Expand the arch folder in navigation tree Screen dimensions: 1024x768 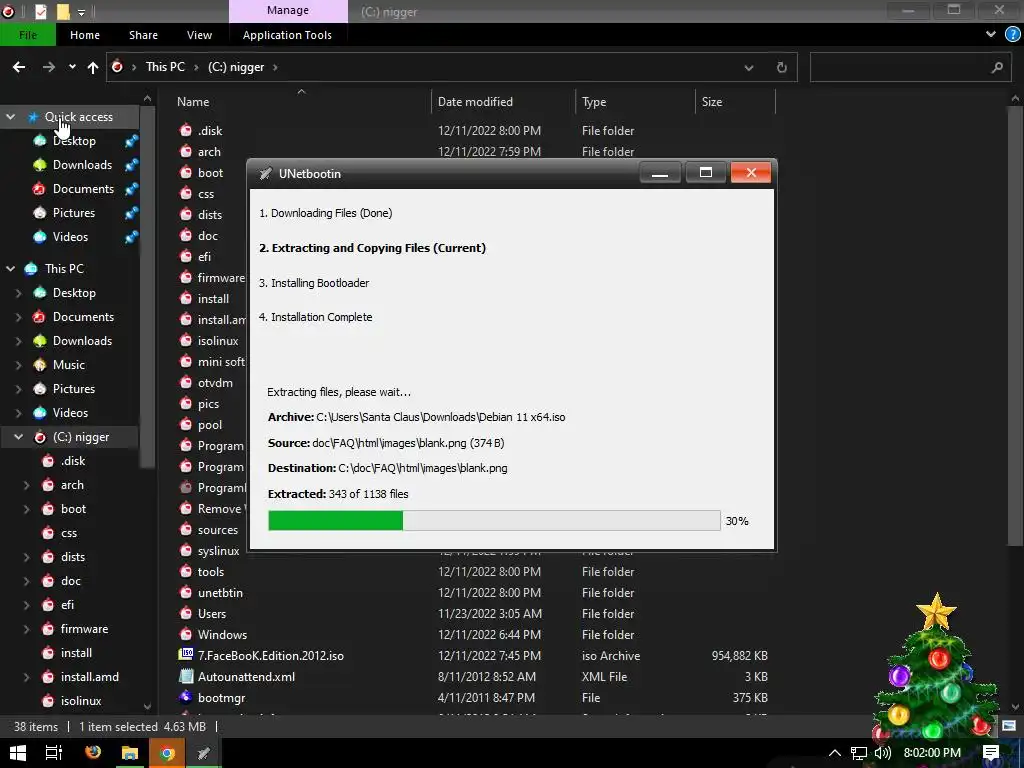click(27, 485)
